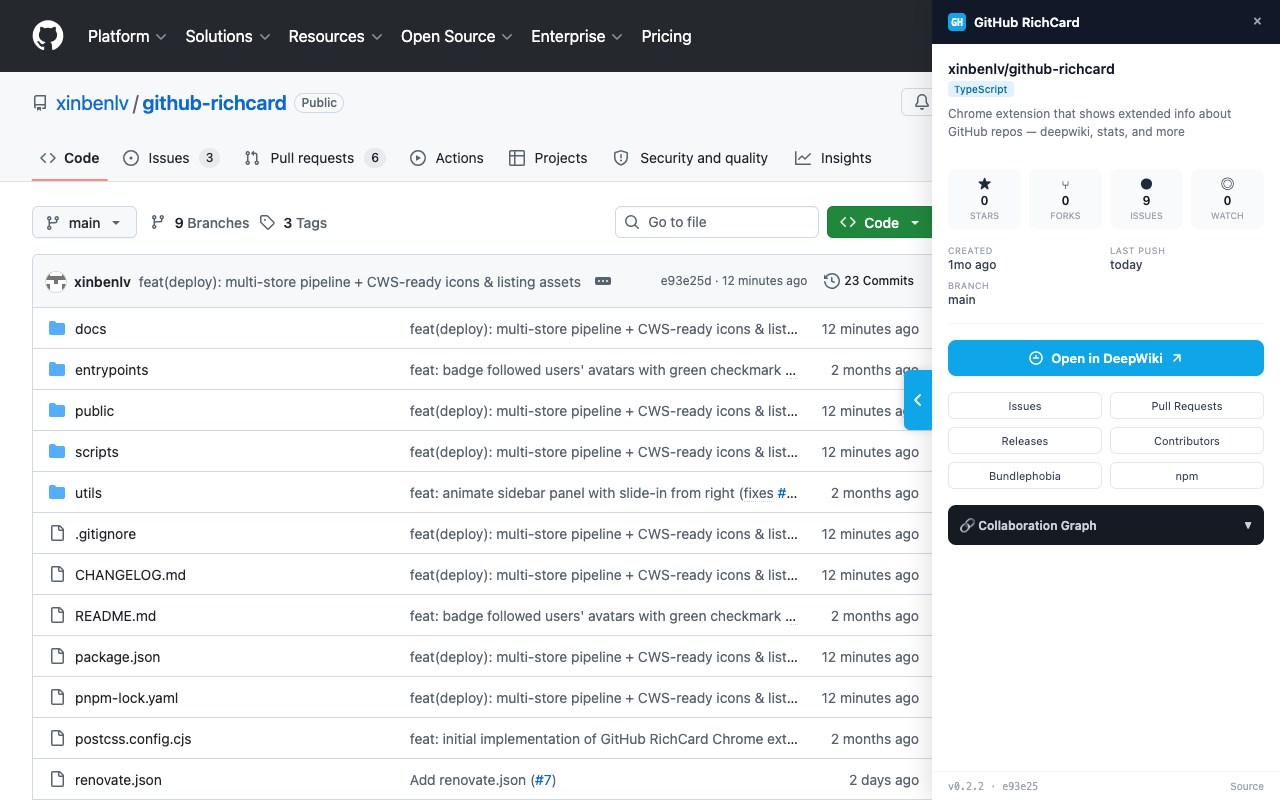This screenshot has width=1280, height=800.
Task: Open the Enterprise dropdown menu
Action: pyautogui.click(x=577, y=36)
